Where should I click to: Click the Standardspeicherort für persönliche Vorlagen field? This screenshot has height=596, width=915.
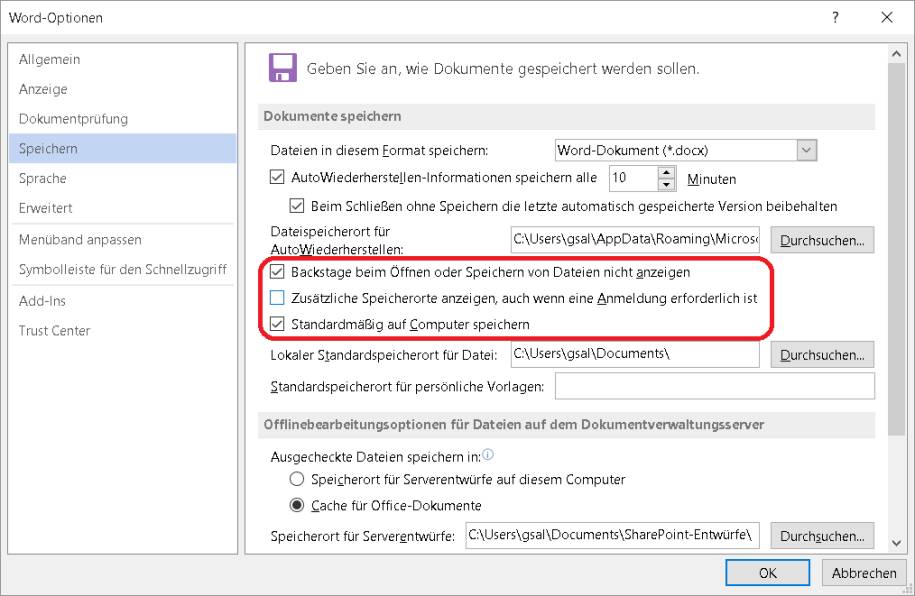714,386
